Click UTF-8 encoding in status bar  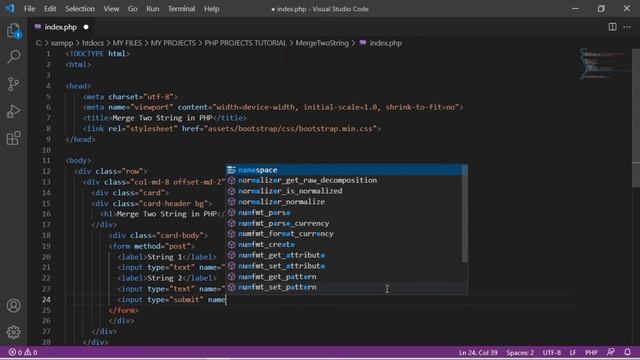click(x=552, y=353)
